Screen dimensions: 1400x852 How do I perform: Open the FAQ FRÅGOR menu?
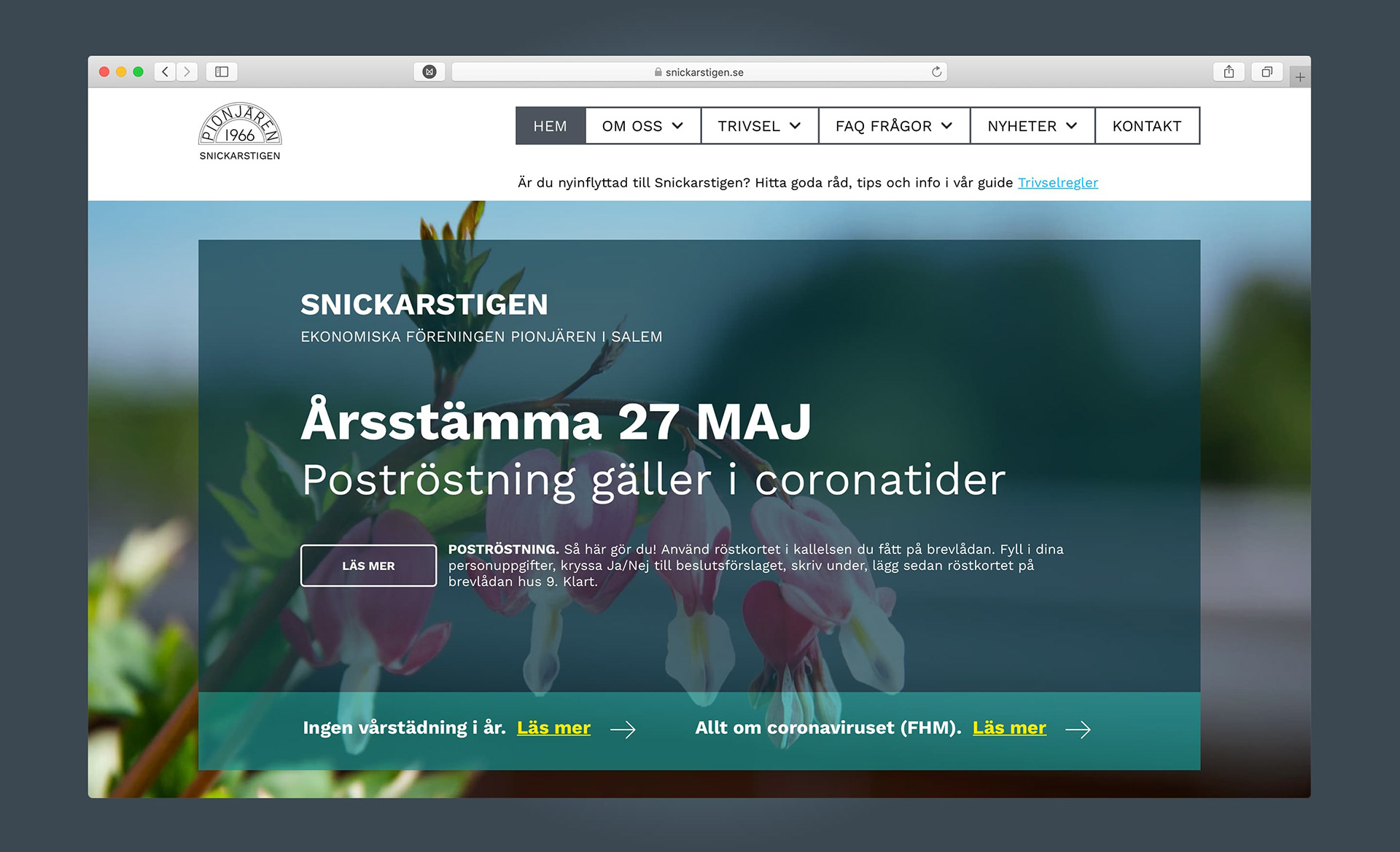coord(894,126)
